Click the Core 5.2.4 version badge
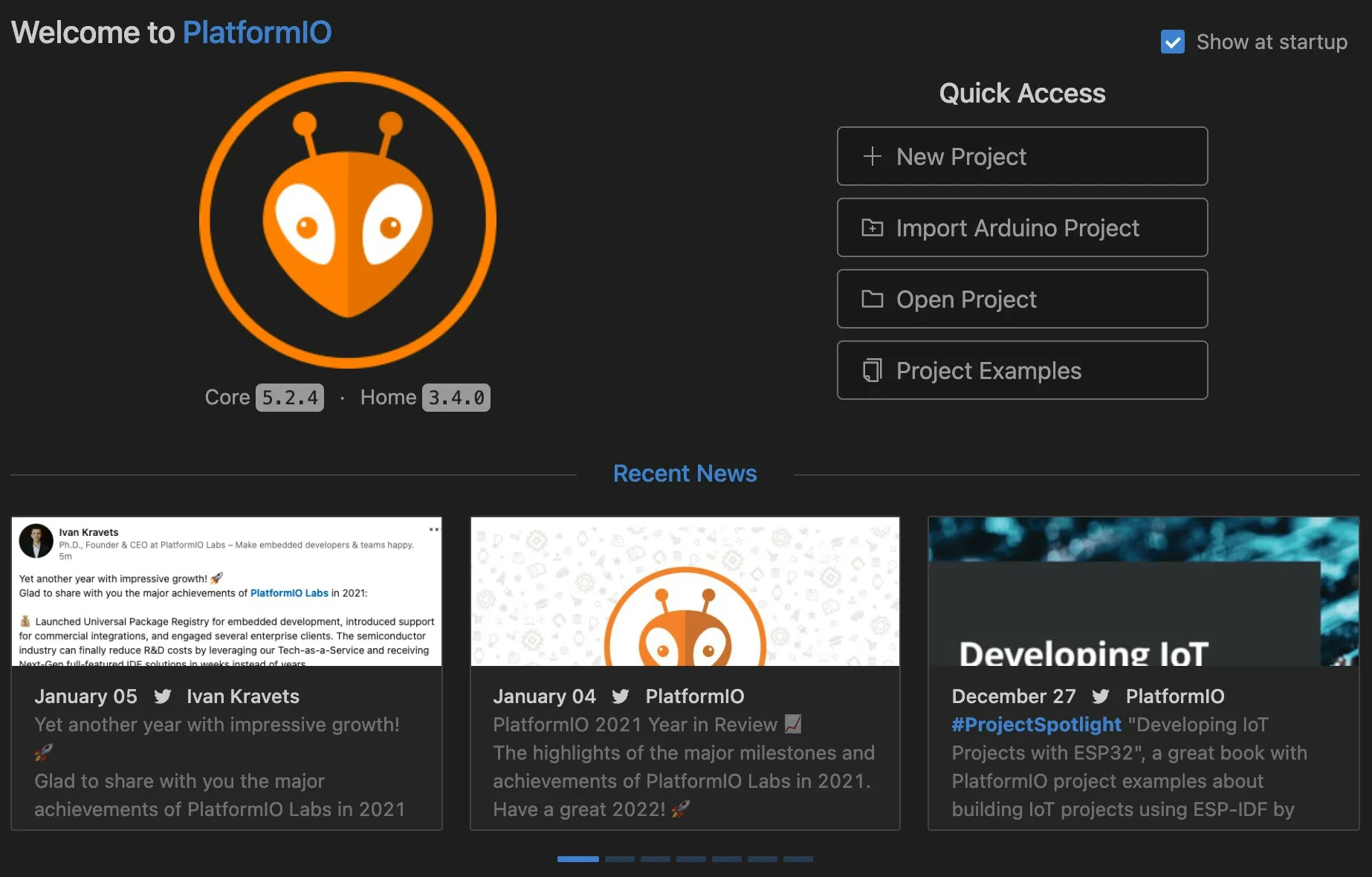This screenshot has height=877, width=1372. coord(289,397)
